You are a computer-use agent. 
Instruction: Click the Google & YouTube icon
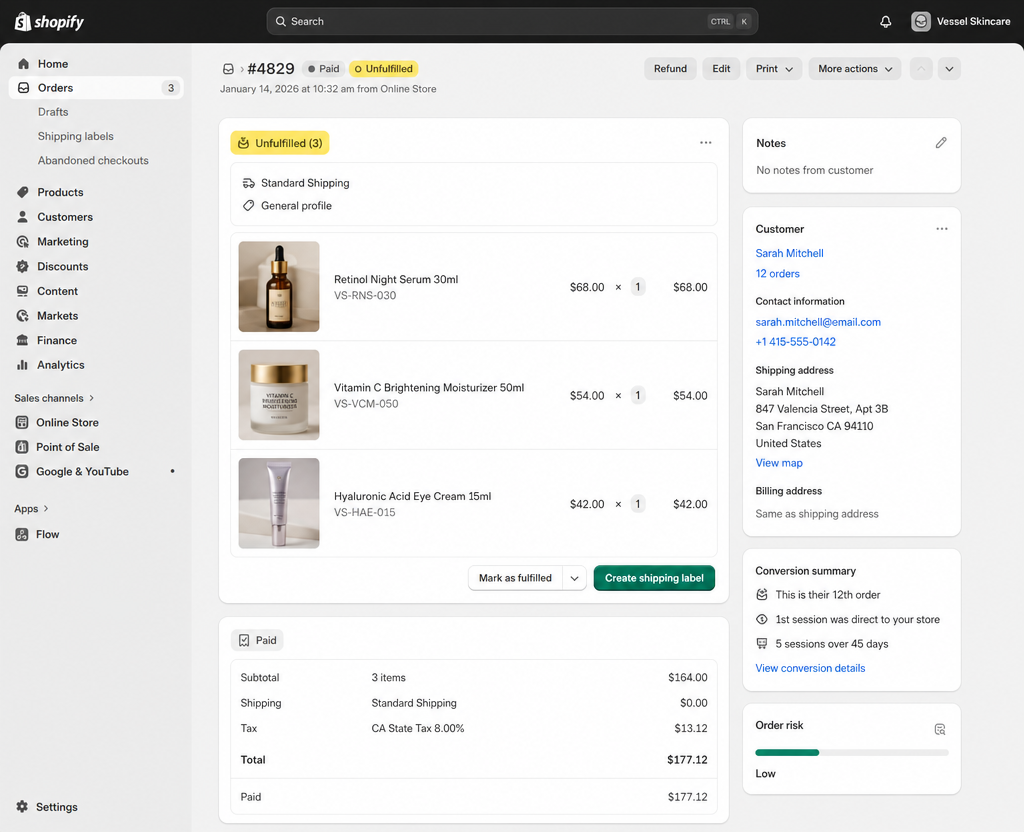click(x=22, y=472)
